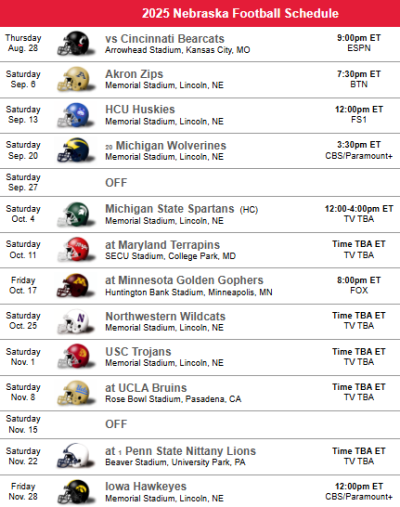
Task: Open the vs Cincinnati Bearcats link
Action: [x=165, y=39]
